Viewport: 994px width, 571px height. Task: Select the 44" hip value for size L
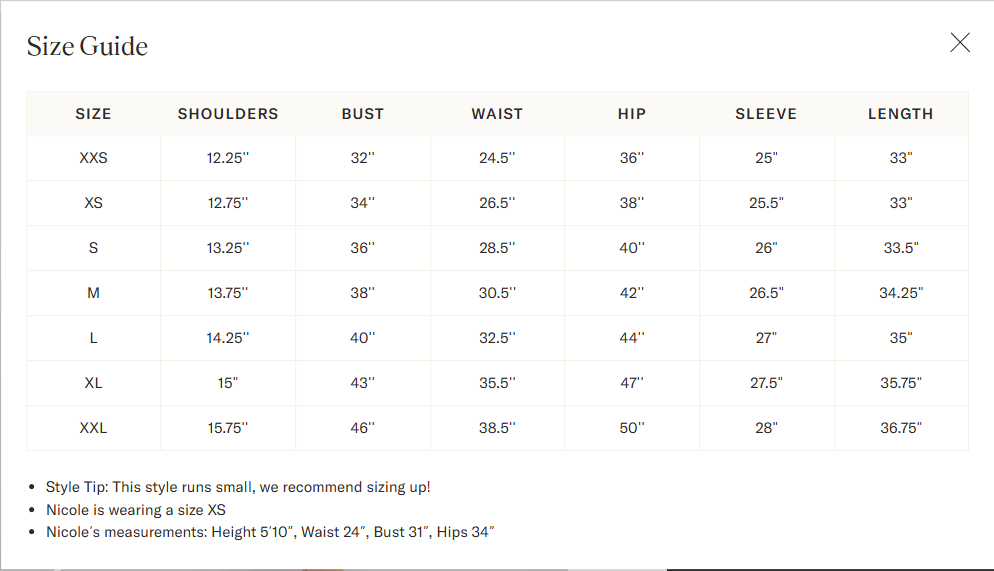pos(632,338)
